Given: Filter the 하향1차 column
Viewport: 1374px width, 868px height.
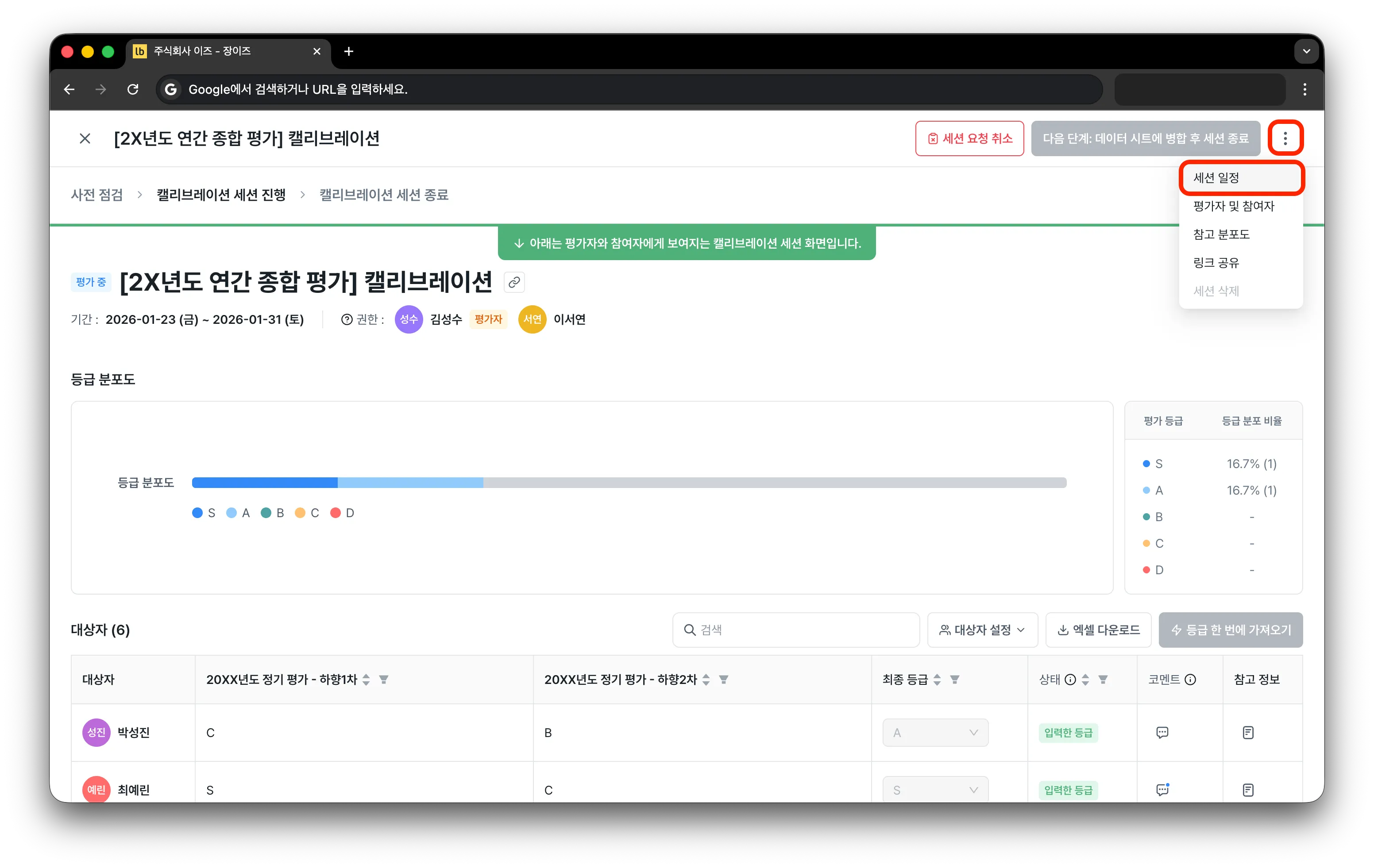Looking at the screenshot, I should tap(384, 679).
